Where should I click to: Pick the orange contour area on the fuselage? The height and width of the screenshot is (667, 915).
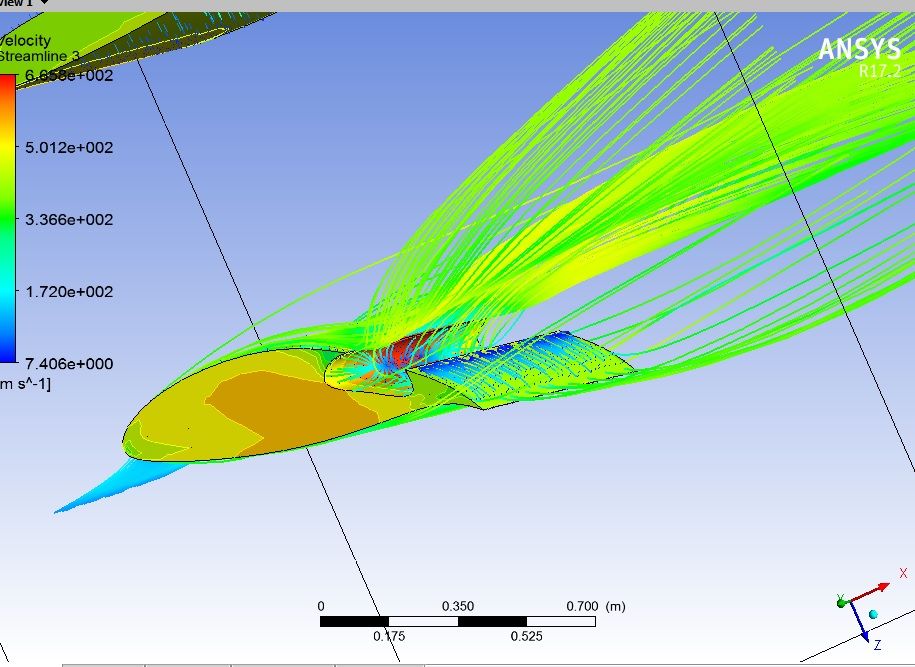point(280,410)
